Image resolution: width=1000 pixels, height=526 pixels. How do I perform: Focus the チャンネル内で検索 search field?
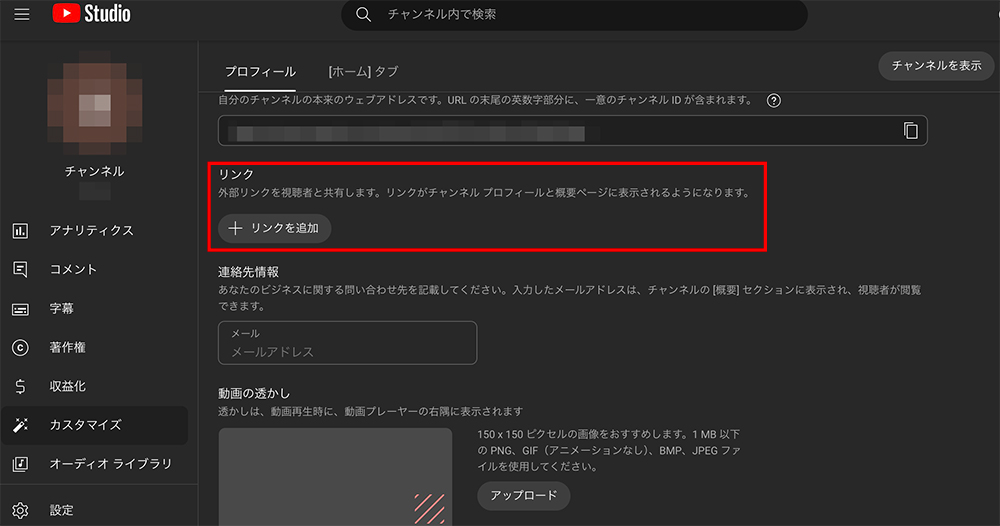(574, 14)
